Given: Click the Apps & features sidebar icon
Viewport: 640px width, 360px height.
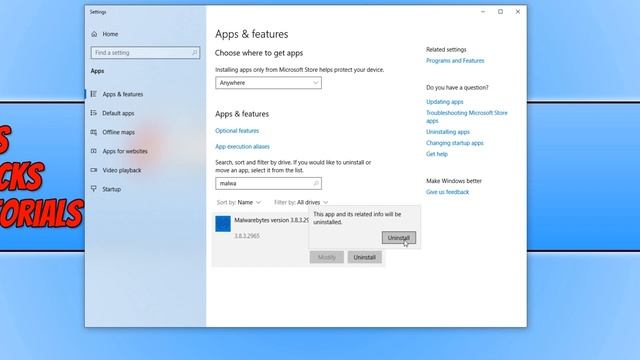Looking at the screenshot, I should [93, 94].
